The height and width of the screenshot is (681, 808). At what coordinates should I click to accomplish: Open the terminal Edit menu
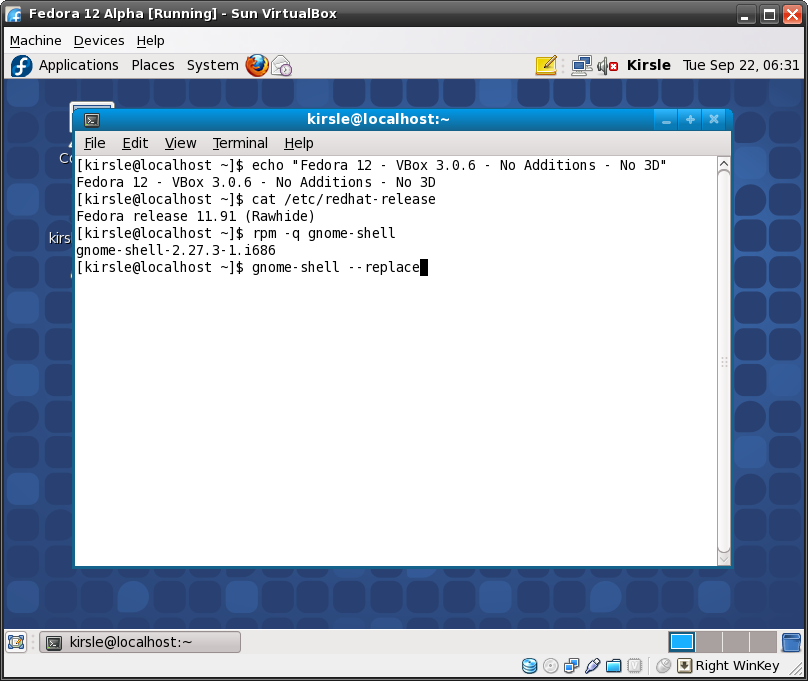click(x=135, y=143)
